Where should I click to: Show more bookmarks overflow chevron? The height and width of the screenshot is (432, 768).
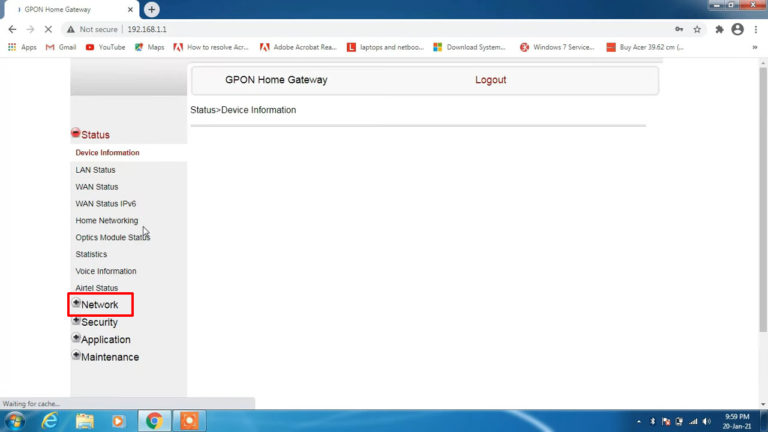pos(755,47)
